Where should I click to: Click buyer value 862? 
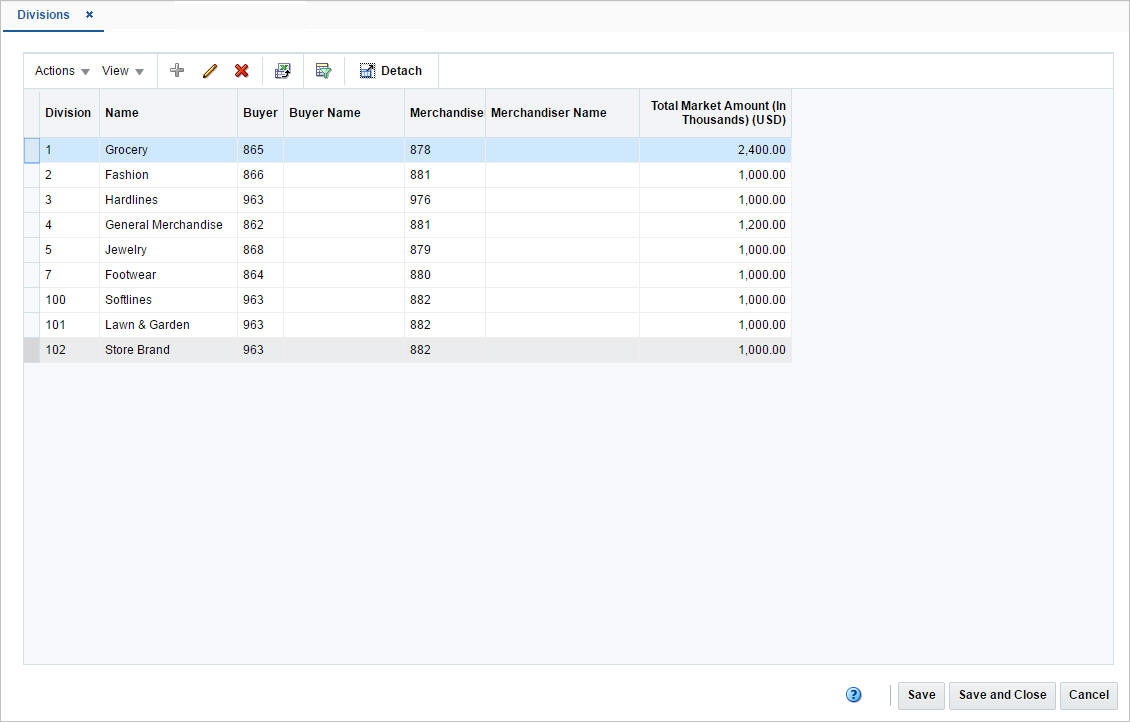point(260,225)
